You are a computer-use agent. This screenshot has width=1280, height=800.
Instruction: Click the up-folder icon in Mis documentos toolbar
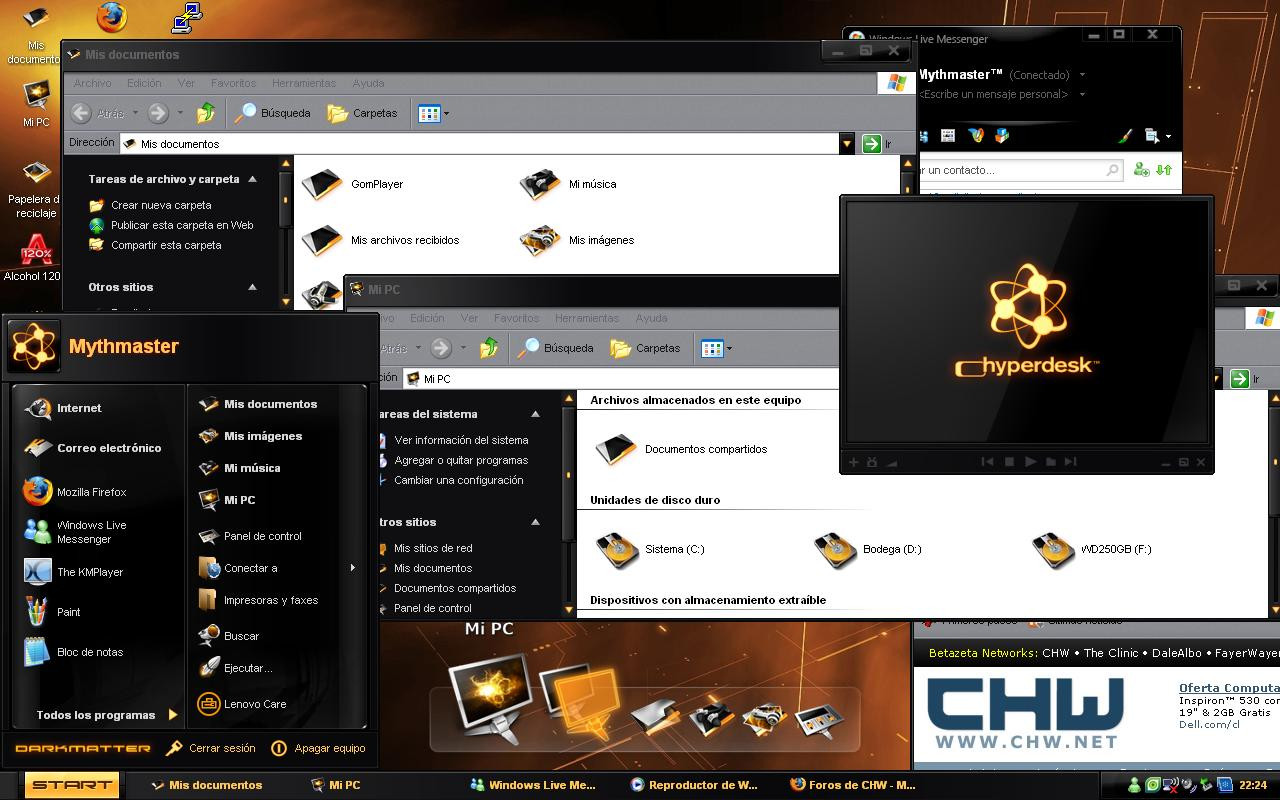click(x=206, y=113)
